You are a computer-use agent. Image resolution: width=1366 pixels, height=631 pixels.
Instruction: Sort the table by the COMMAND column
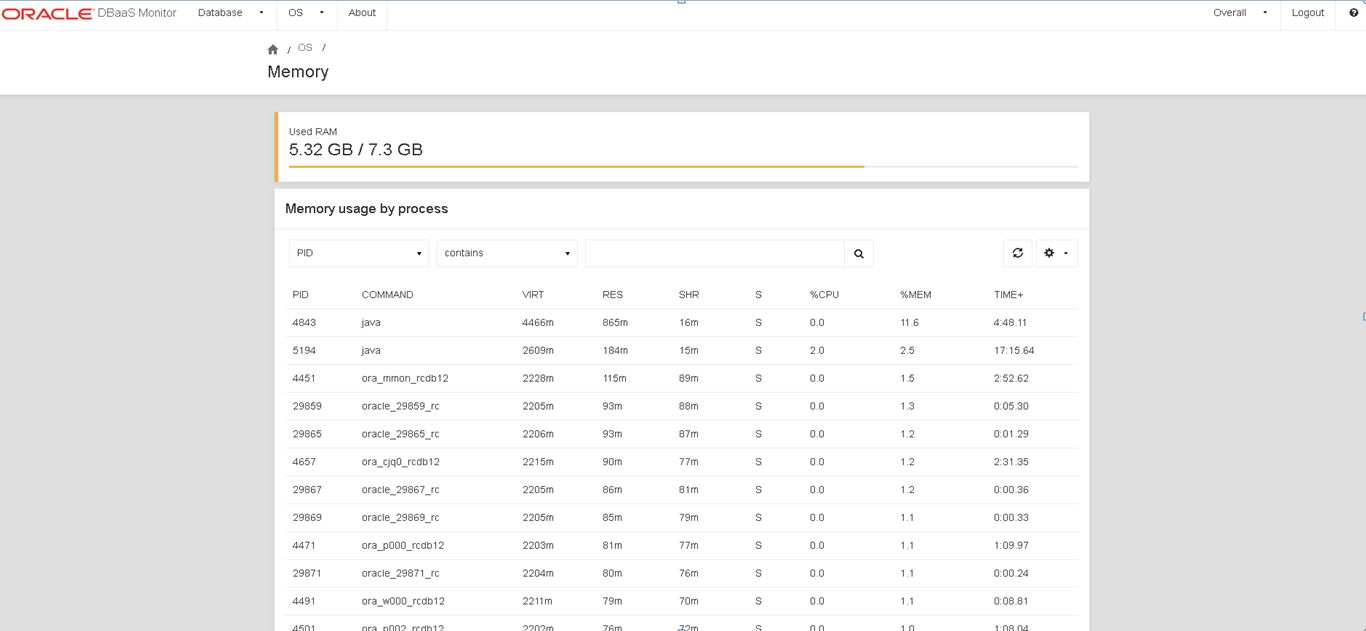tap(386, 294)
